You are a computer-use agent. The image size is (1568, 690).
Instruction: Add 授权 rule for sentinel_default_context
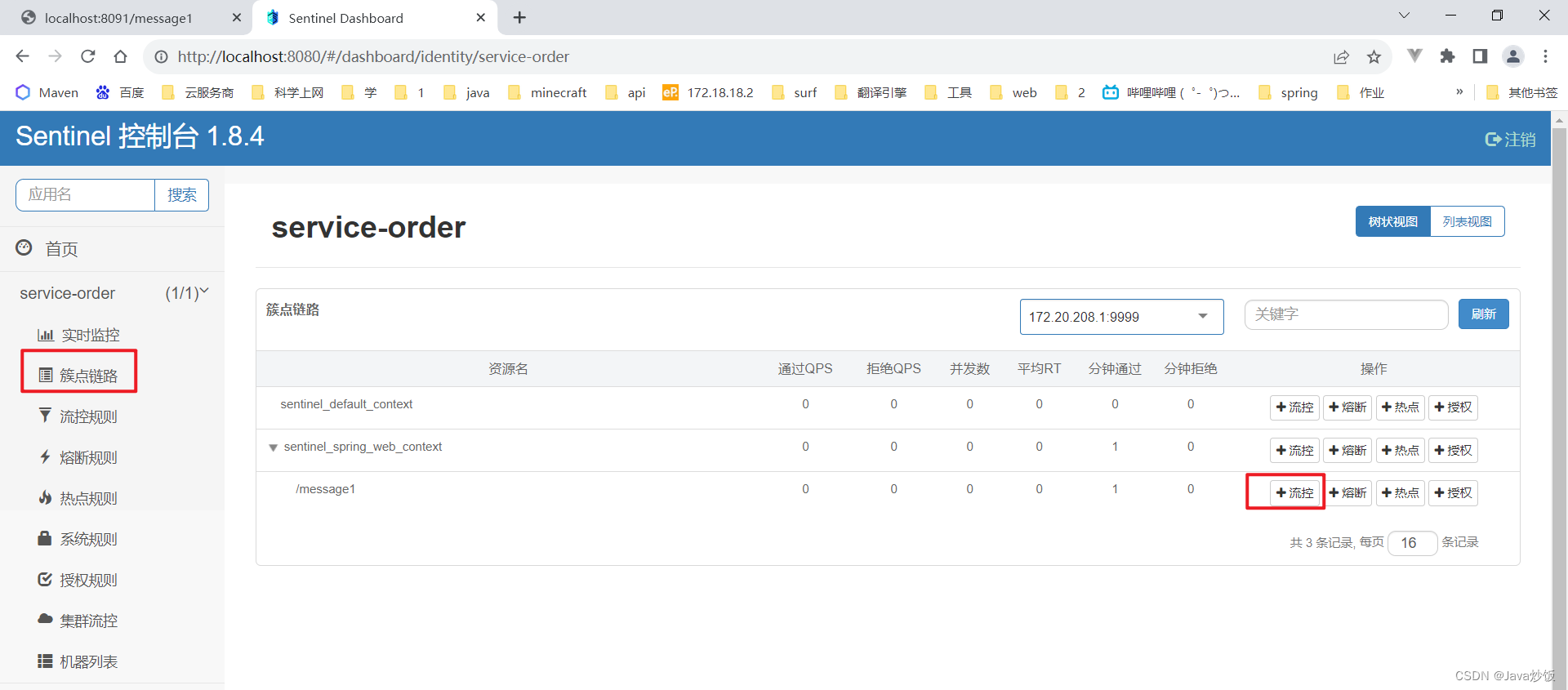coord(1453,407)
